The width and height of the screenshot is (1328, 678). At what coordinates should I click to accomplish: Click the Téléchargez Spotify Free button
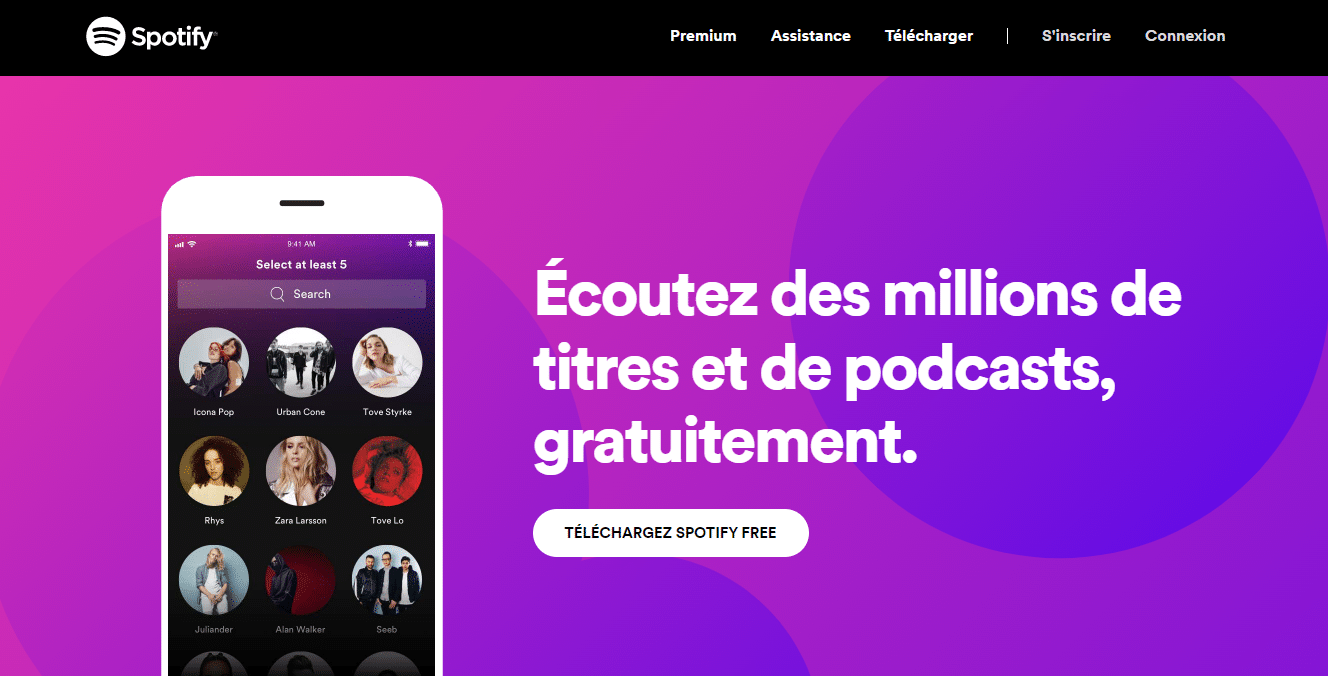671,533
